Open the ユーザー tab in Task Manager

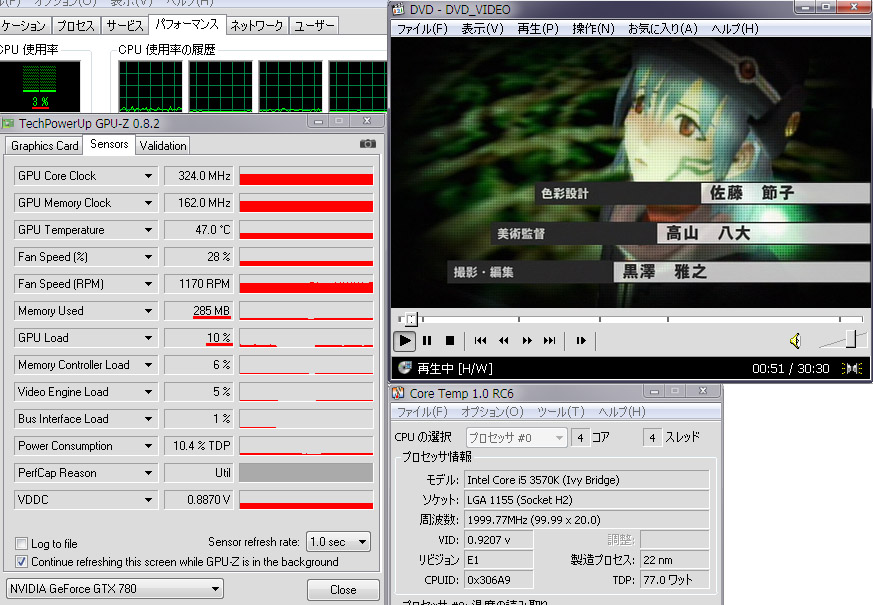[314, 26]
